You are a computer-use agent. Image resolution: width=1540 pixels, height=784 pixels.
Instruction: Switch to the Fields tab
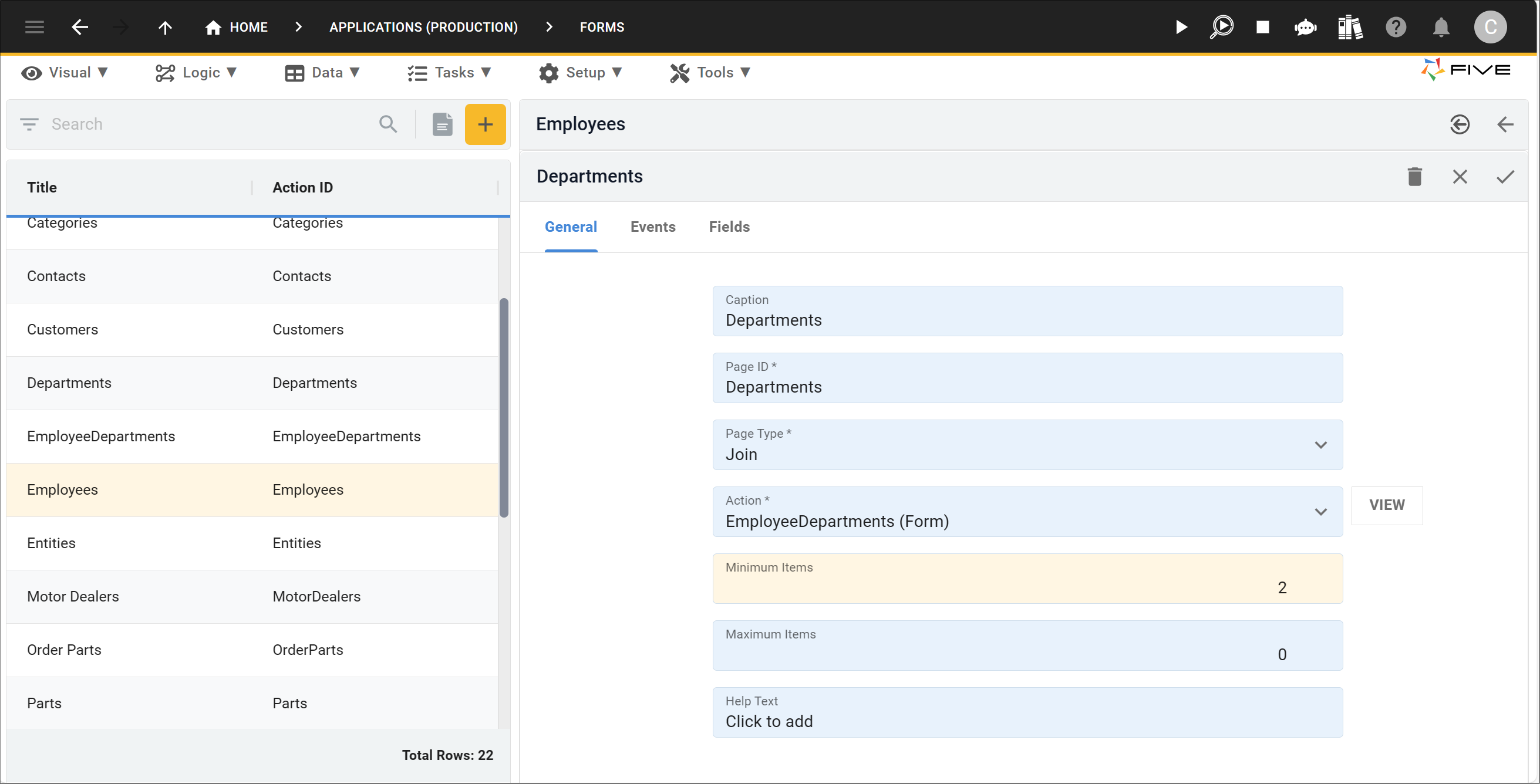pyautogui.click(x=729, y=227)
